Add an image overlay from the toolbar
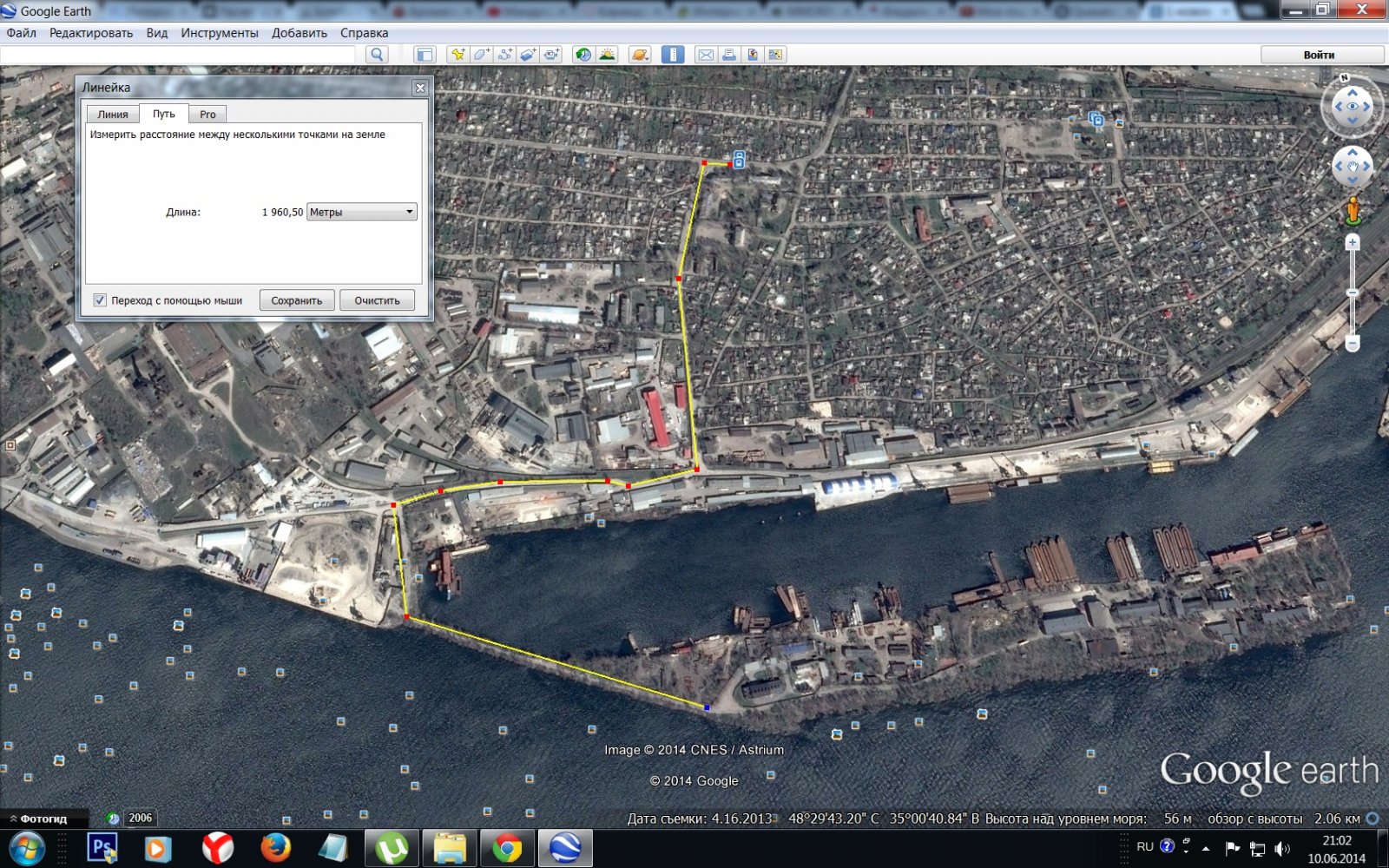The image size is (1389, 868). pyautogui.click(x=528, y=54)
